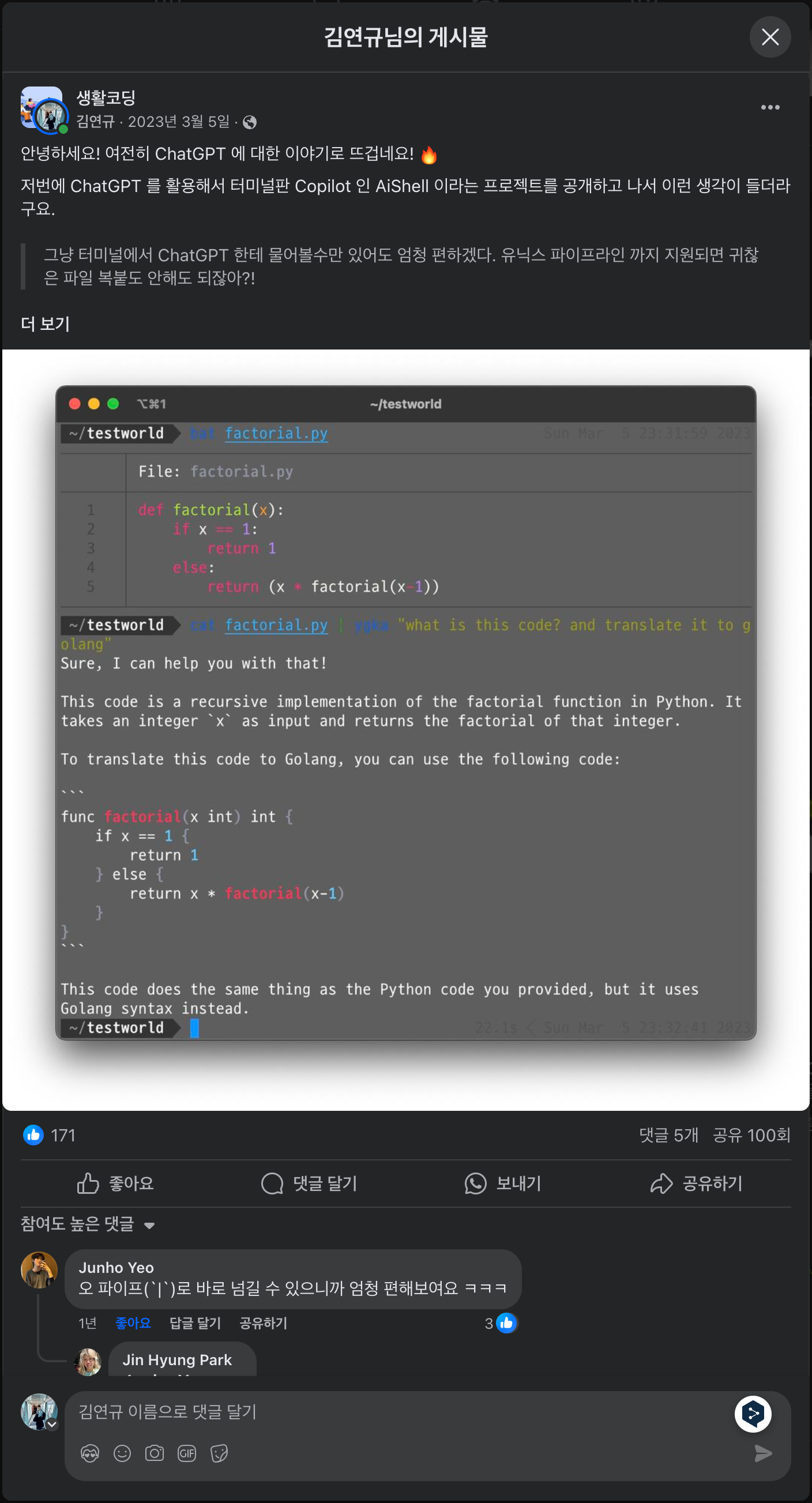
Task: Click the send comment arrow
Action: (x=763, y=1453)
